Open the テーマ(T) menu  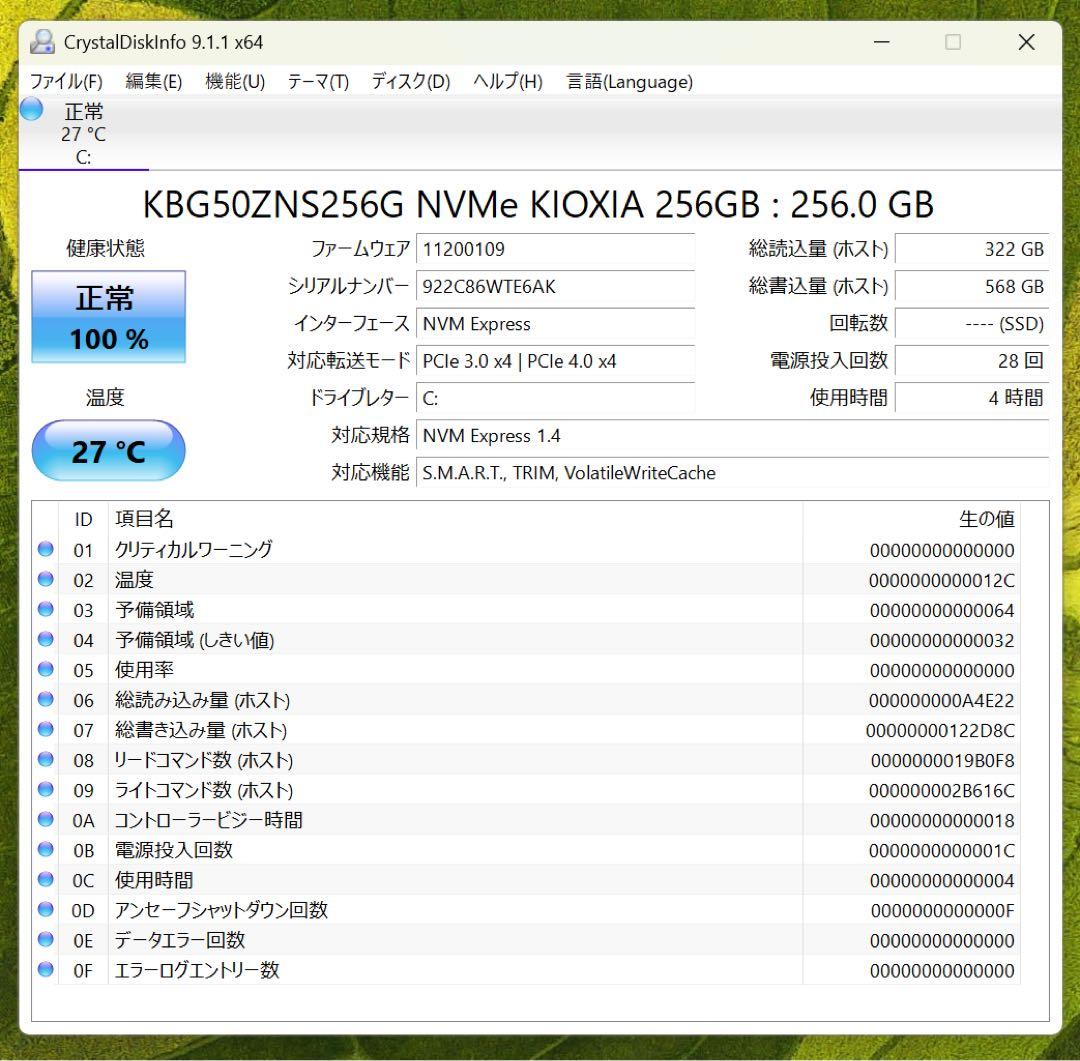[318, 81]
